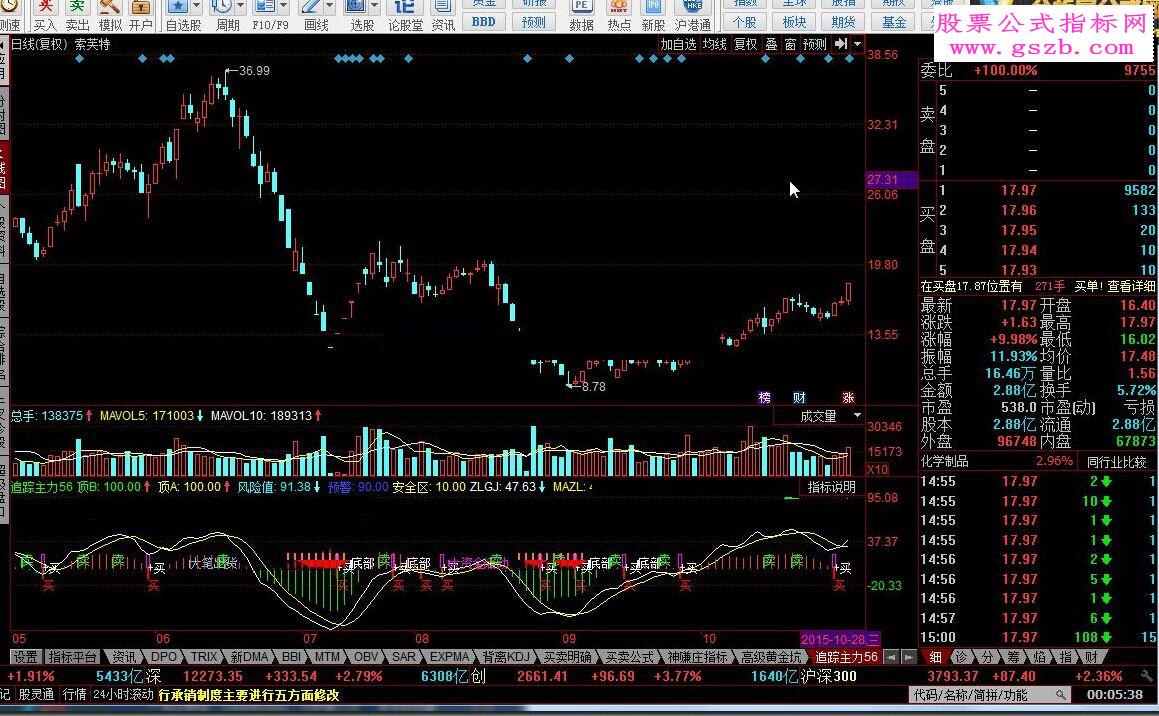The height and width of the screenshot is (716, 1159).
Task: Select the 筹 chip distribution tab
Action: (x=1013, y=657)
